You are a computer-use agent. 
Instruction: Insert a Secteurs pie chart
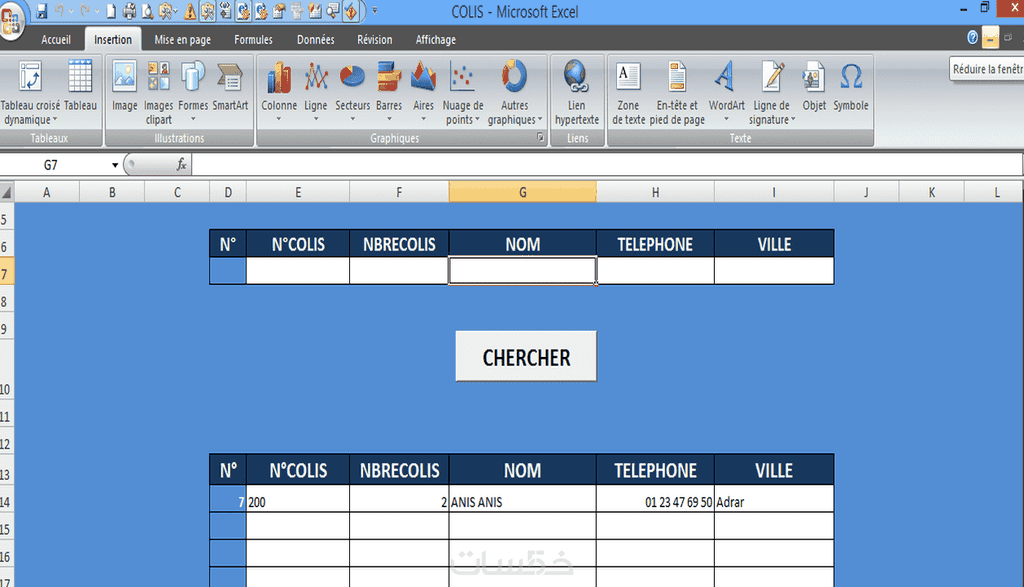[353, 92]
